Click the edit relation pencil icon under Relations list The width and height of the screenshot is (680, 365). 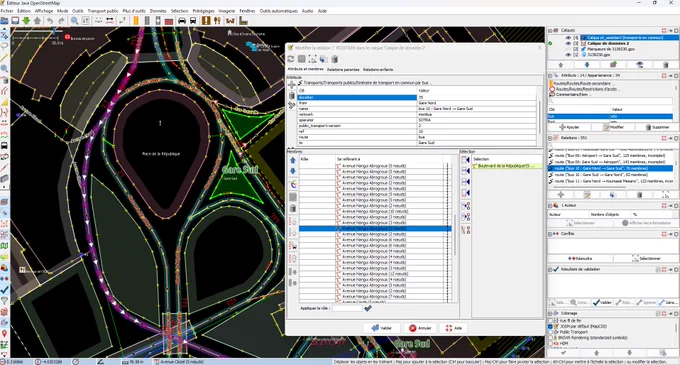[x=587, y=195]
